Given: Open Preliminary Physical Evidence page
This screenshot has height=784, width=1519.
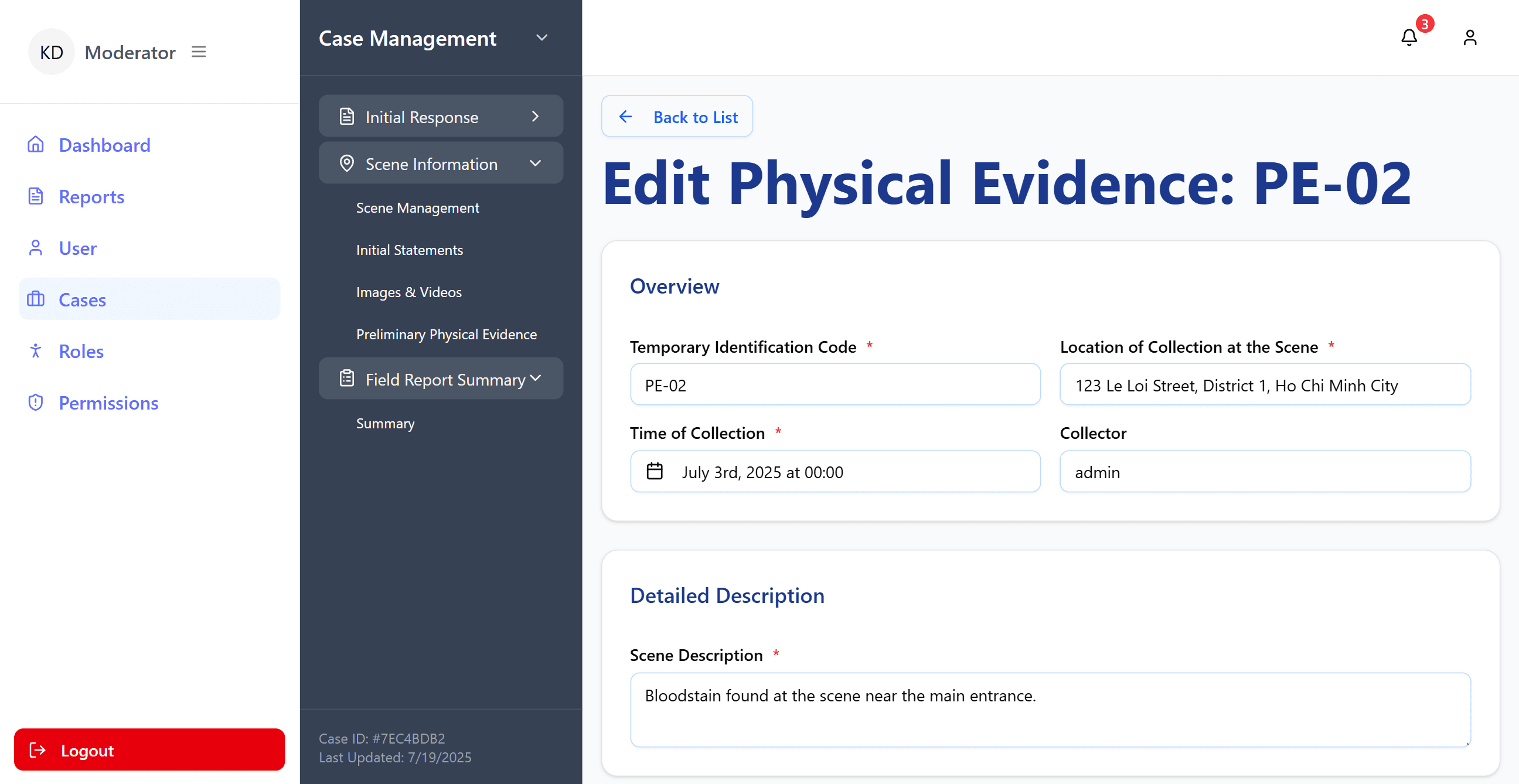Looking at the screenshot, I should pos(447,333).
